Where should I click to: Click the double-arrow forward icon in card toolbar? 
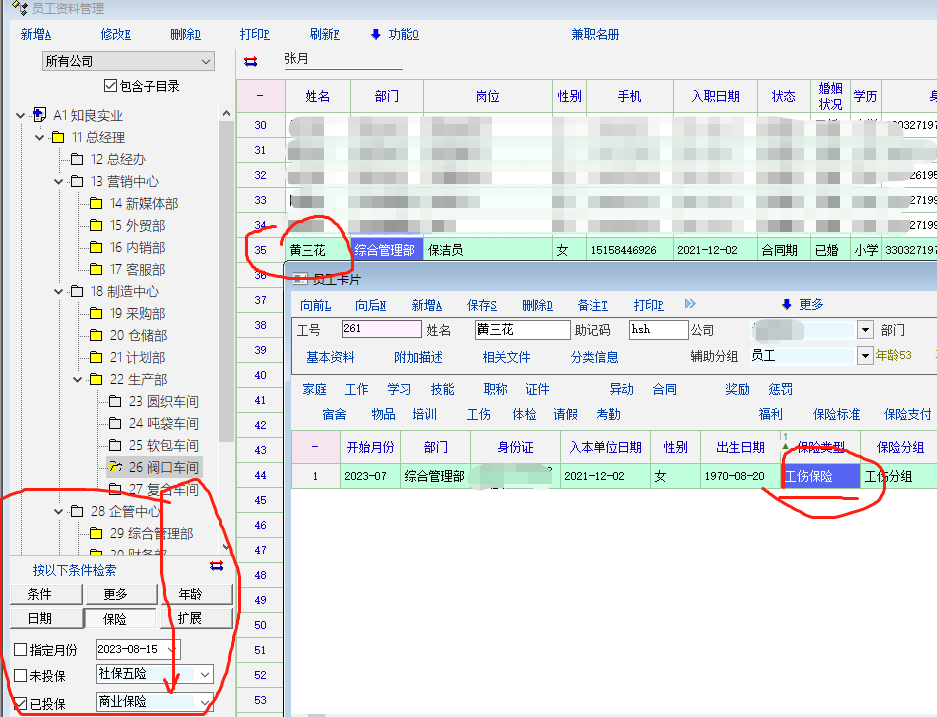pos(690,304)
